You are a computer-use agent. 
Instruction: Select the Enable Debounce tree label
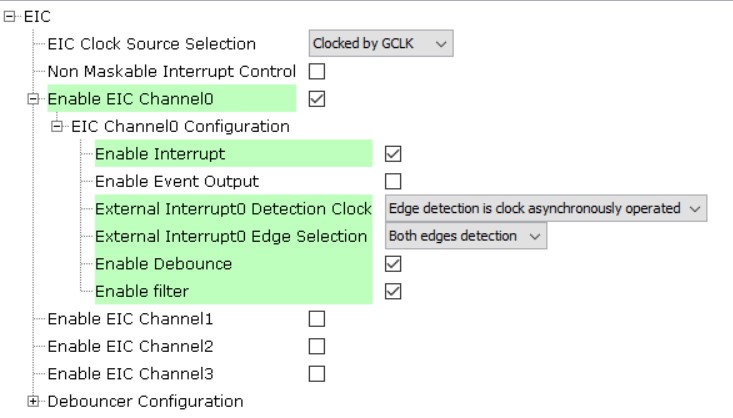[x=163, y=264]
